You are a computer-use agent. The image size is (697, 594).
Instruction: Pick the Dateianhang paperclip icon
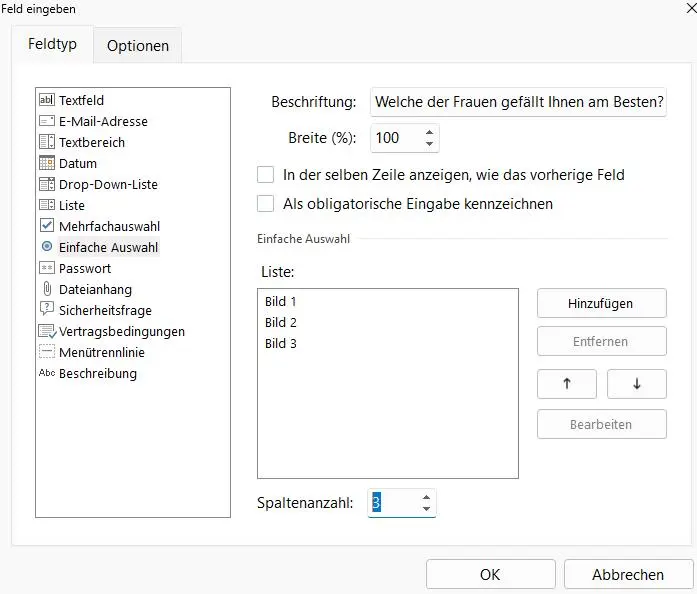(47, 289)
